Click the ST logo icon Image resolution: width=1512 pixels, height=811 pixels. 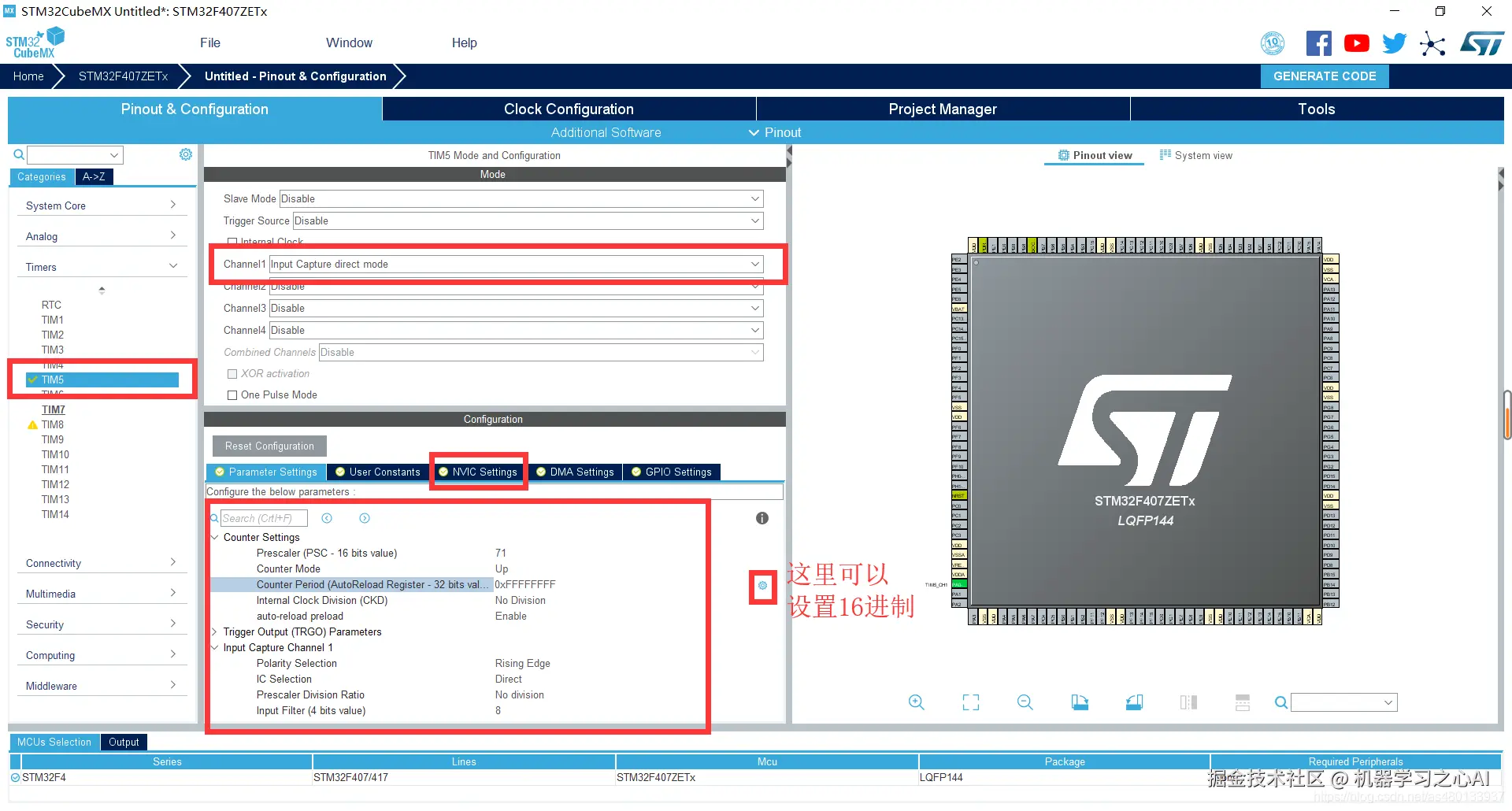pos(1482,43)
